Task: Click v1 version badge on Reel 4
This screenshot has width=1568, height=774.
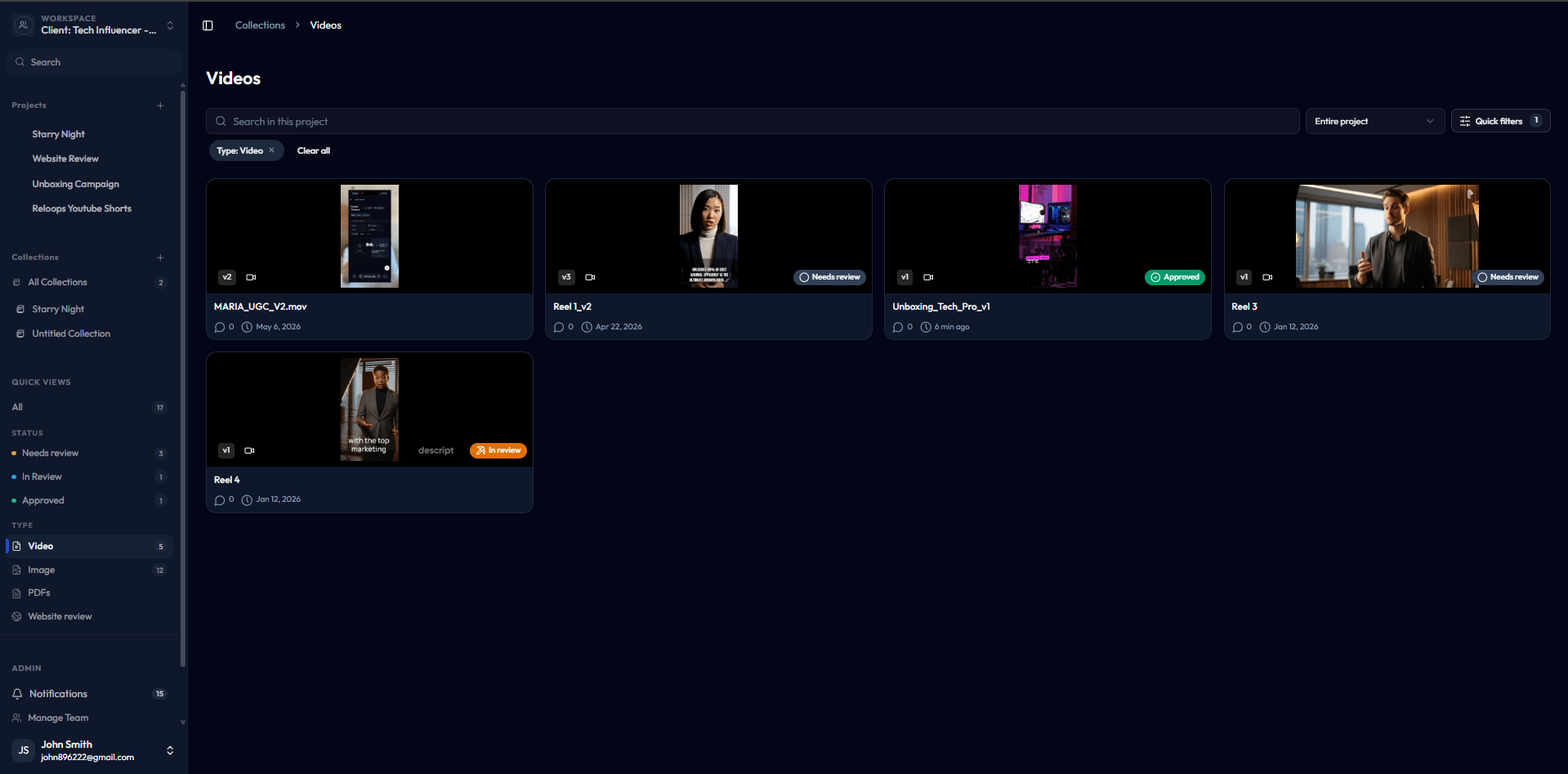Action: [x=226, y=450]
